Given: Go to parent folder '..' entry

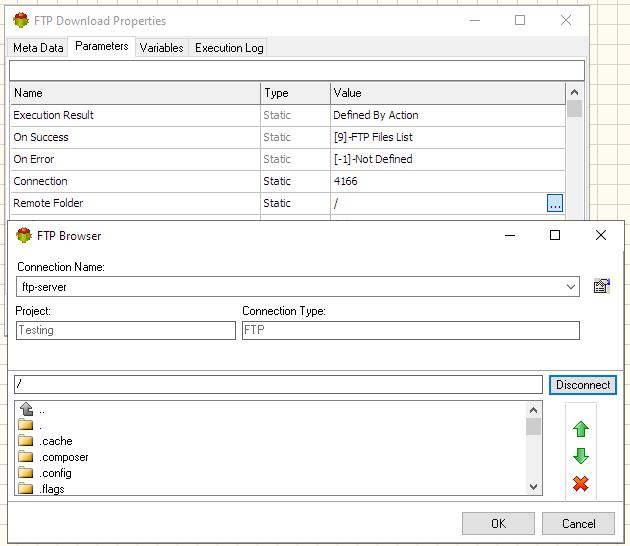Looking at the screenshot, I should (x=32, y=410).
